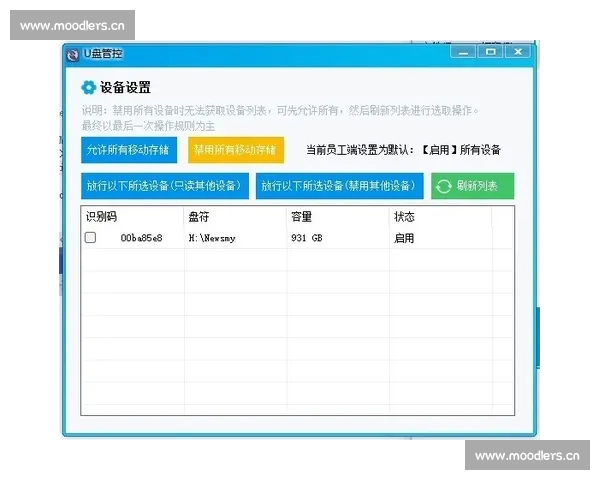Click 放行以下所选设备(只读其他设备) button
The width and height of the screenshot is (600, 480).
(x=165, y=186)
